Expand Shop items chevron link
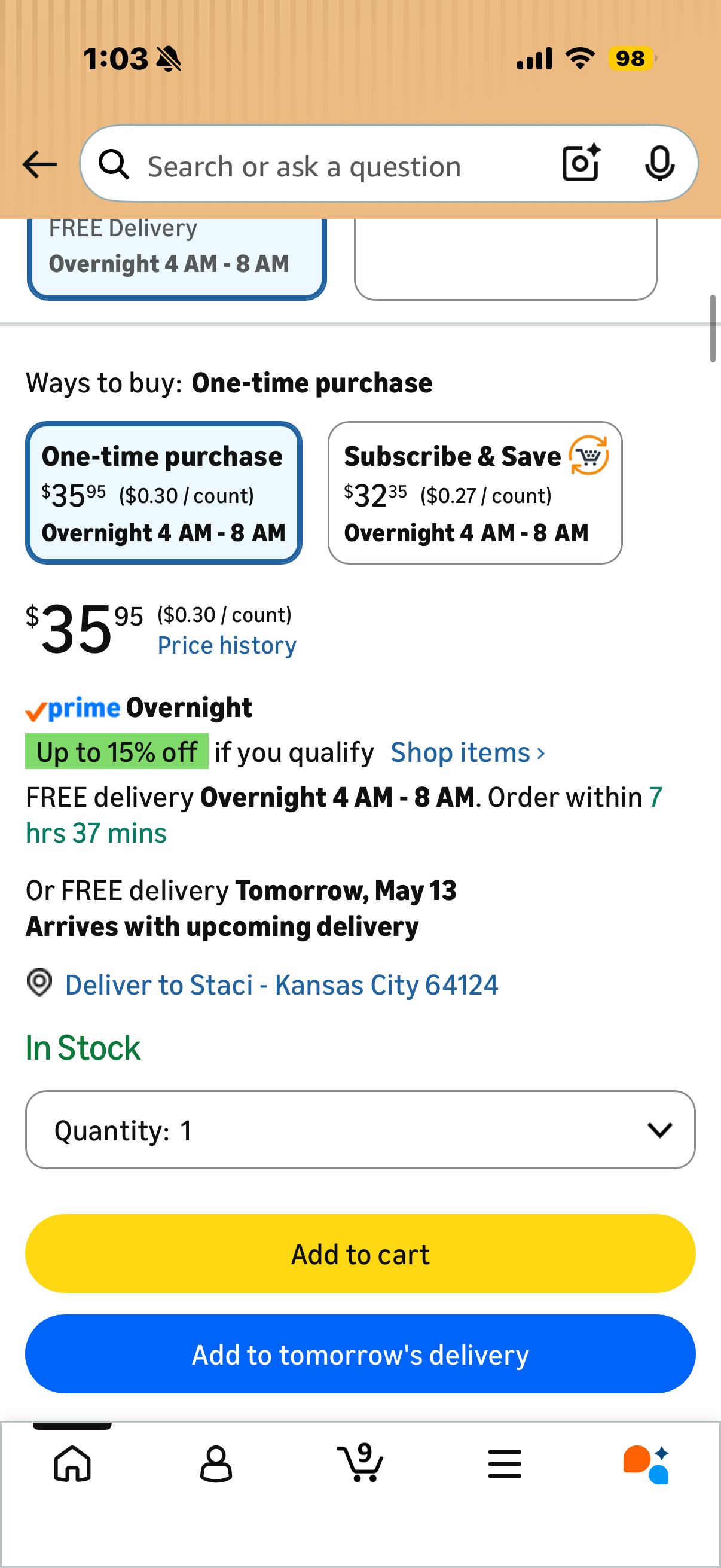 pyautogui.click(x=468, y=752)
